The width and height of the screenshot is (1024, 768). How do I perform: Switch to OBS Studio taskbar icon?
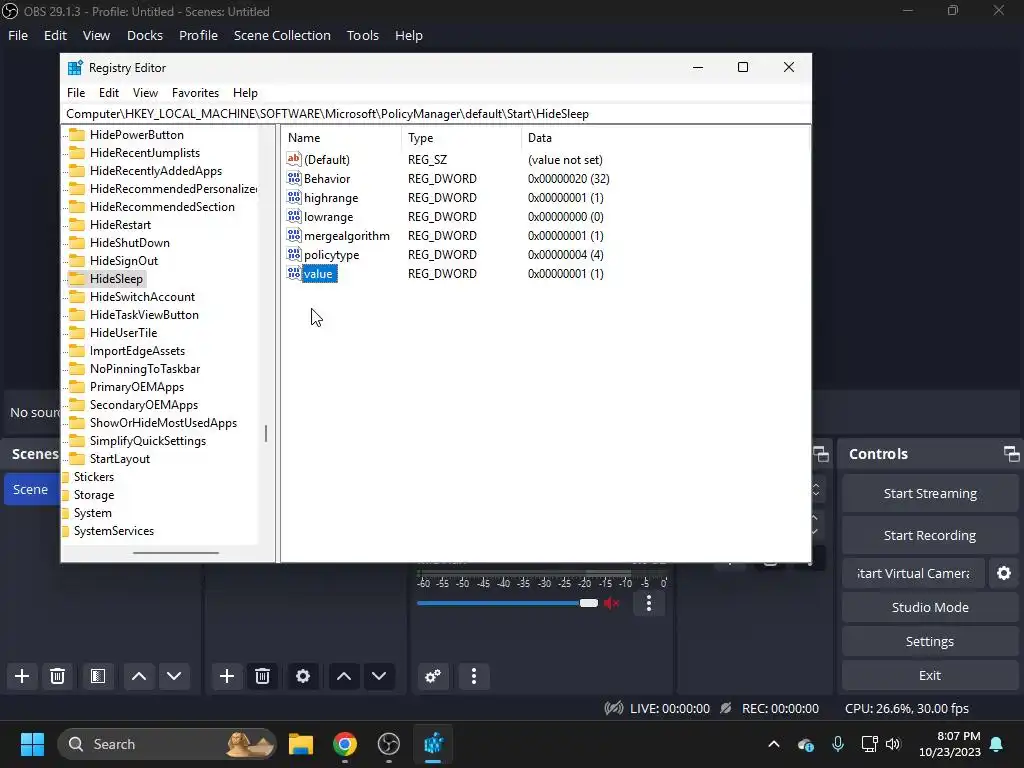[389, 744]
